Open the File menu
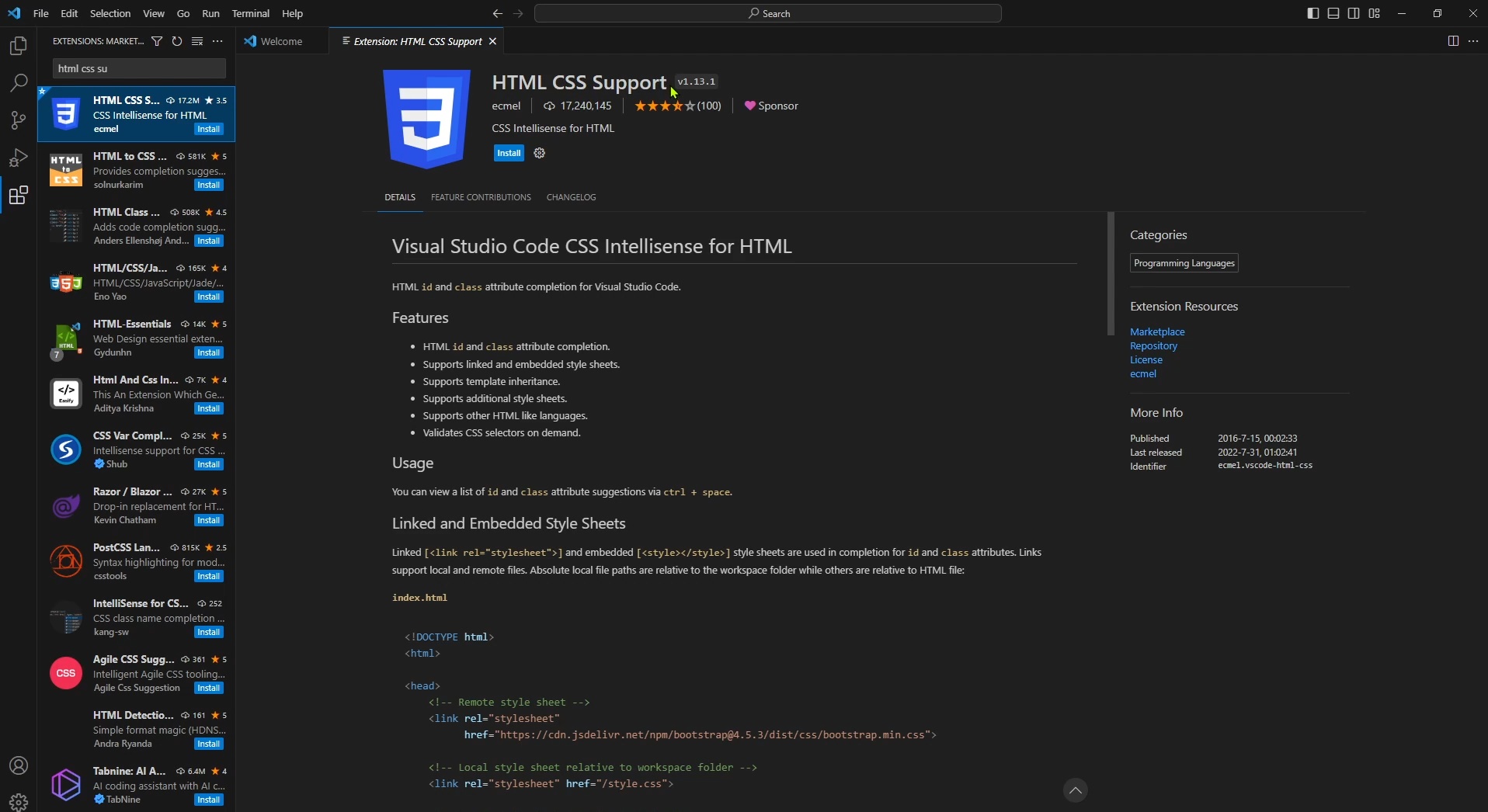This screenshot has height=812, width=1488. [x=41, y=13]
